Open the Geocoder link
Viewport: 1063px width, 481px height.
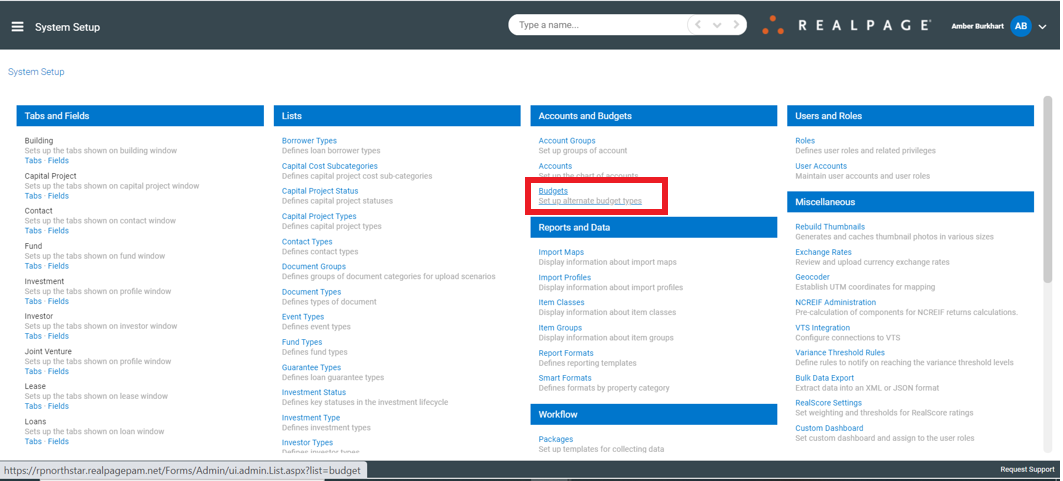click(812, 277)
